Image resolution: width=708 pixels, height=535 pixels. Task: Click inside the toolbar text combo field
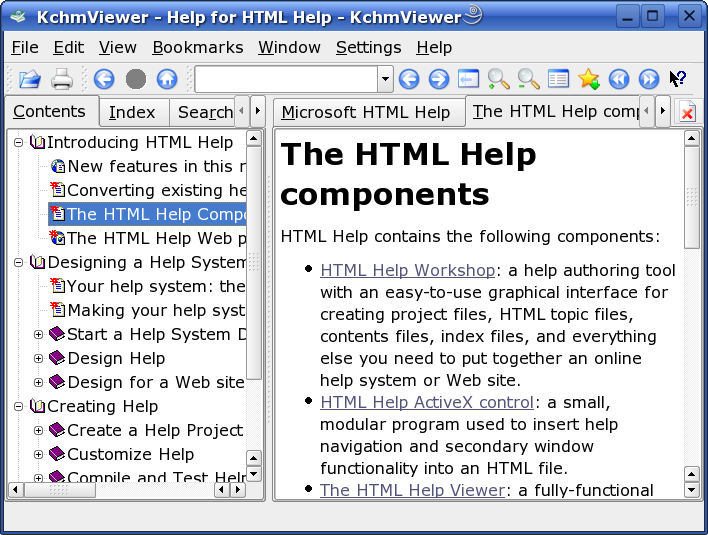[x=286, y=79]
